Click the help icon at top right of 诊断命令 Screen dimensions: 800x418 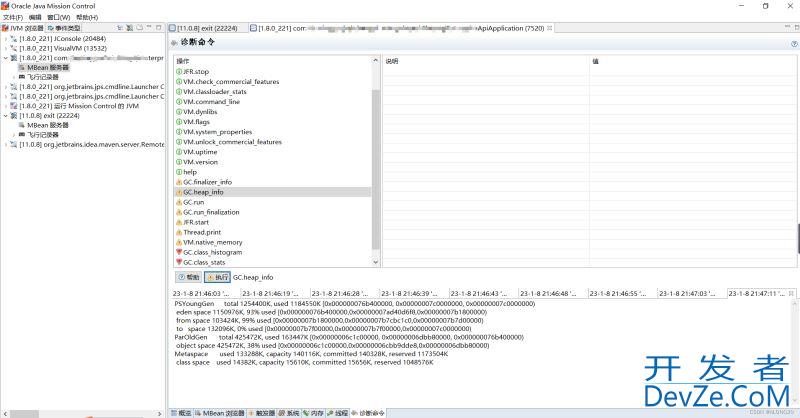coord(794,44)
